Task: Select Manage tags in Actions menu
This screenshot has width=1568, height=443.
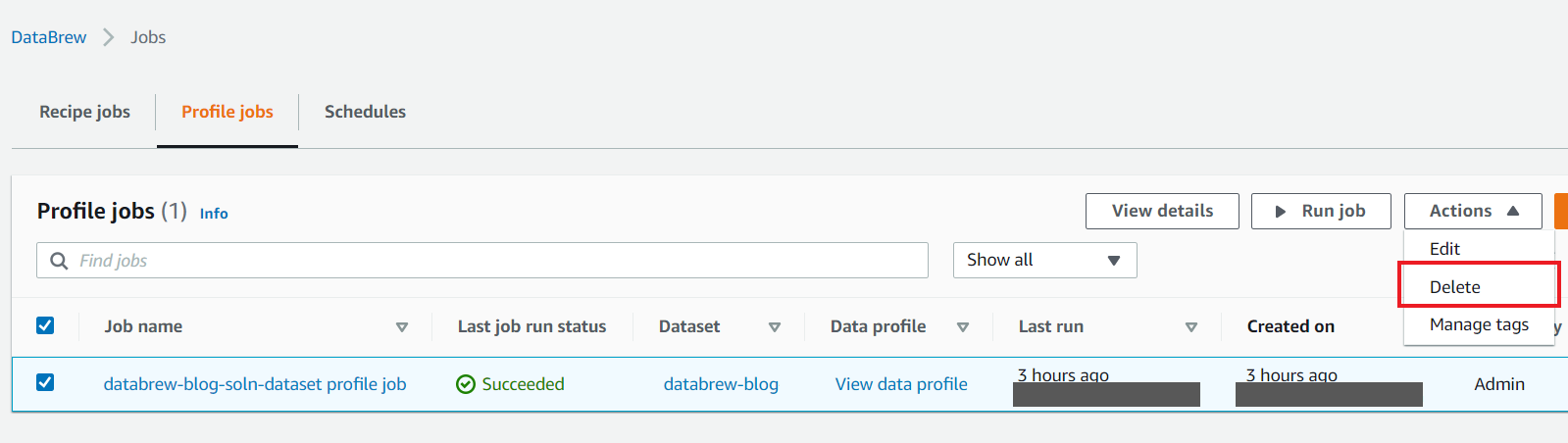Action: (x=1479, y=324)
